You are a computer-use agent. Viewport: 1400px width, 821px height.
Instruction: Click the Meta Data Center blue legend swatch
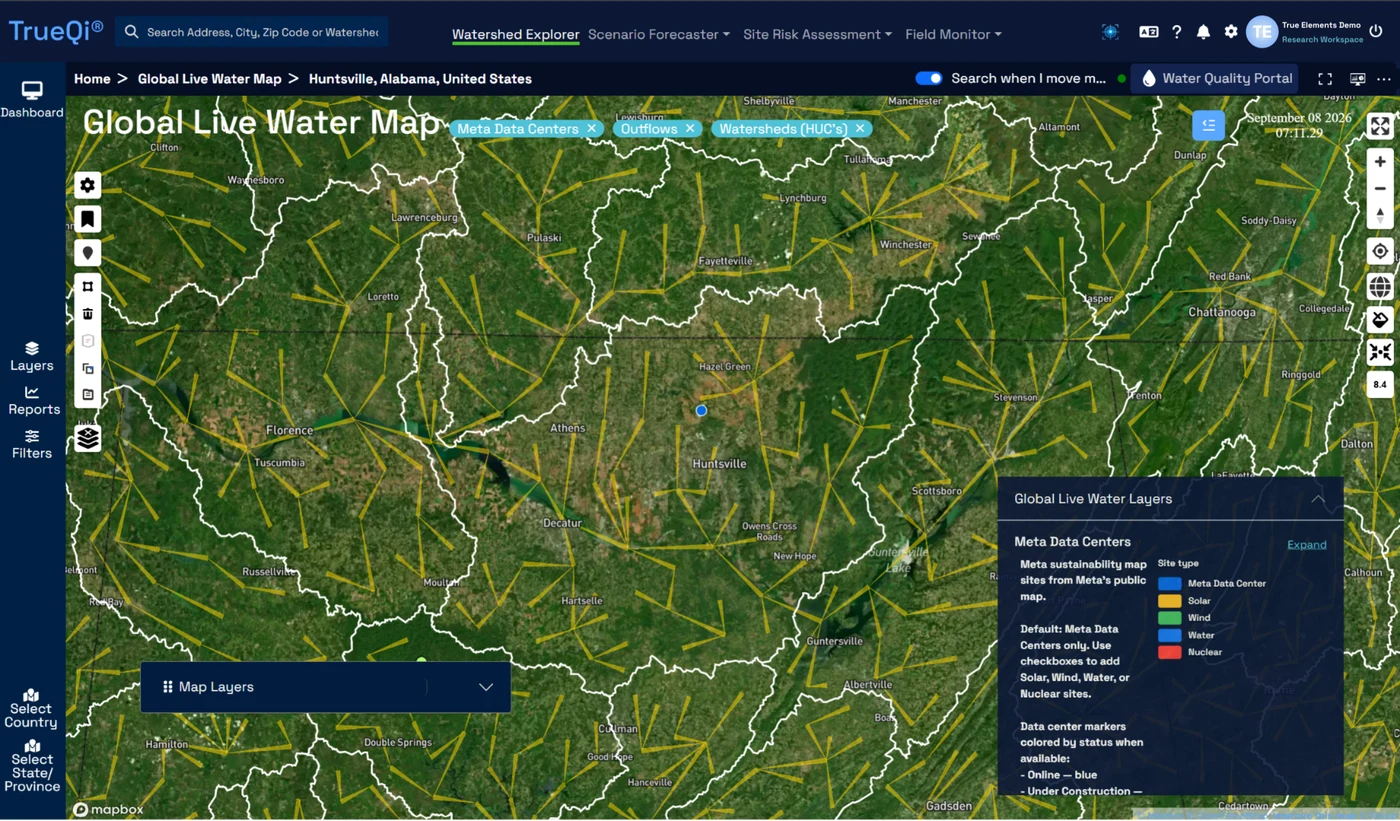point(1169,584)
